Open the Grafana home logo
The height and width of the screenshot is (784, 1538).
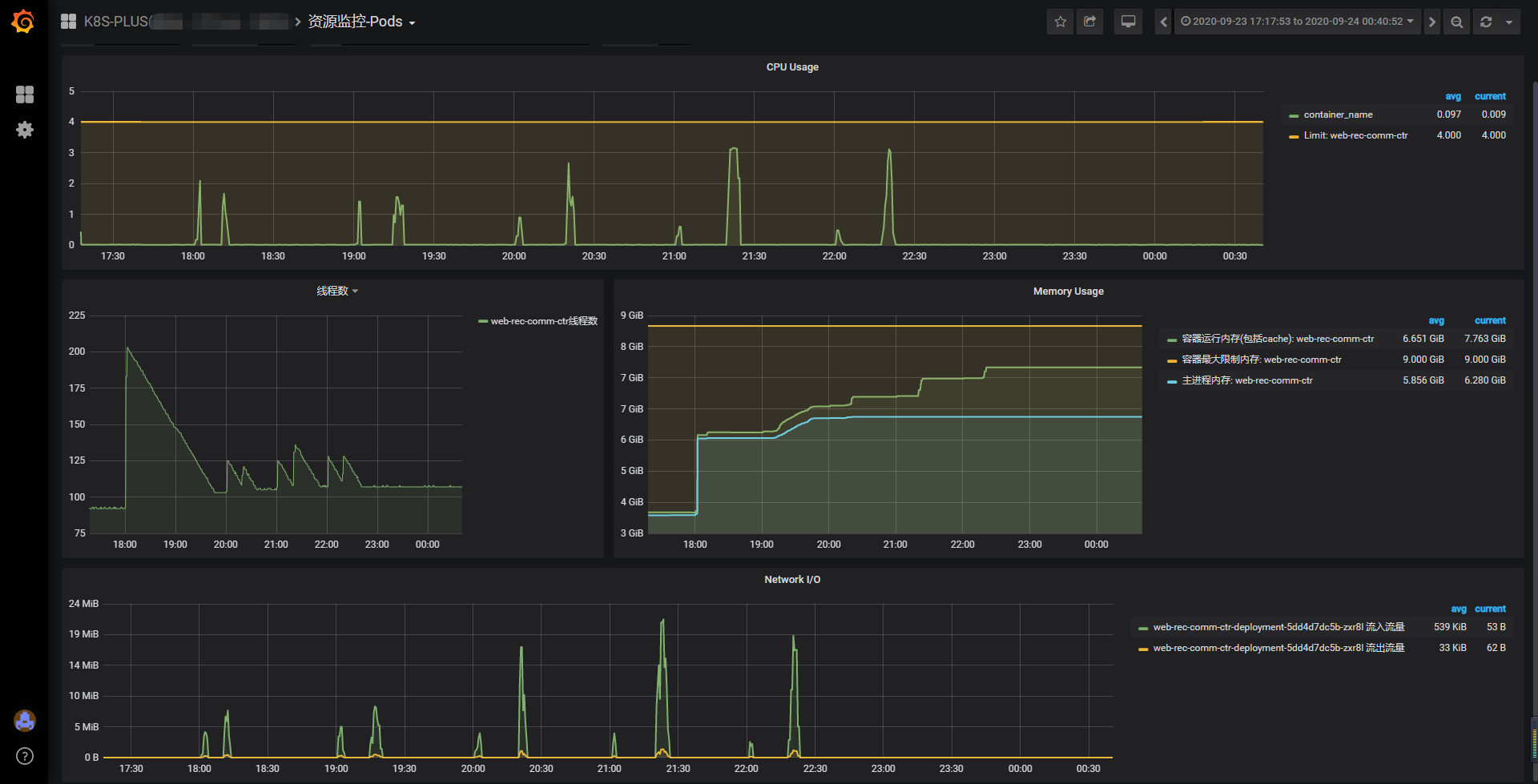pyautogui.click(x=23, y=22)
